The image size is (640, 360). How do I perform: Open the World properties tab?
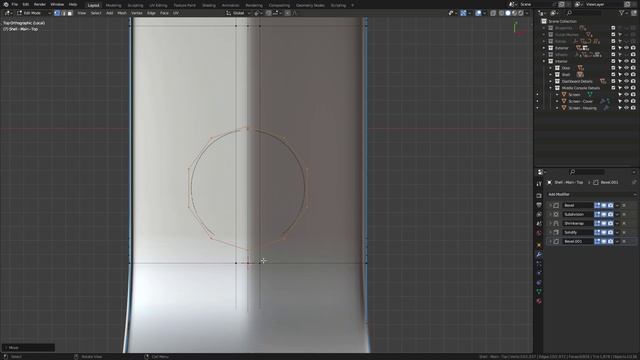pos(539,233)
